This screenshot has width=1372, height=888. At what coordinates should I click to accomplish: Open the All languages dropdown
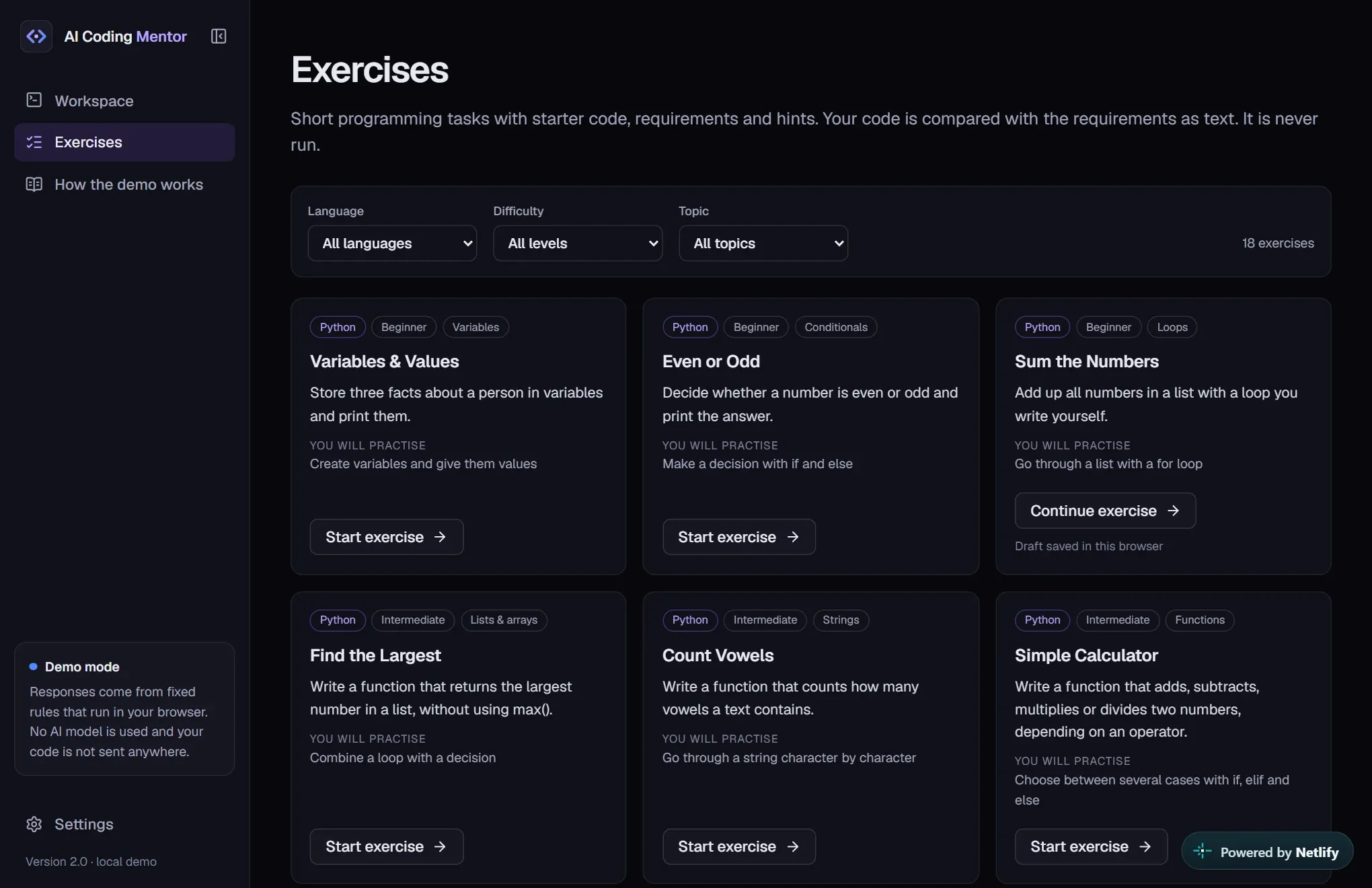click(392, 243)
